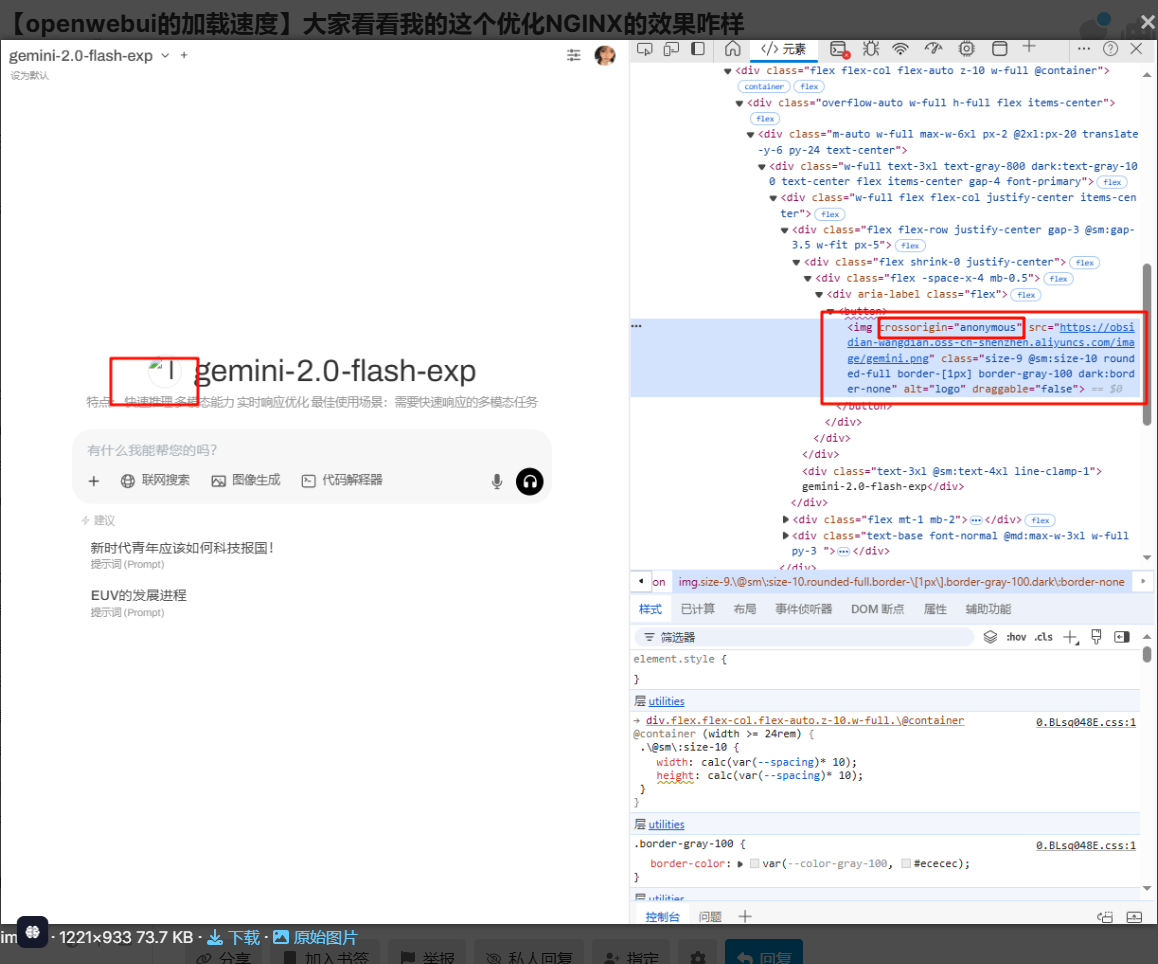Click the 下载 download link
Screen dimensions: 1158x964
tap(234, 937)
